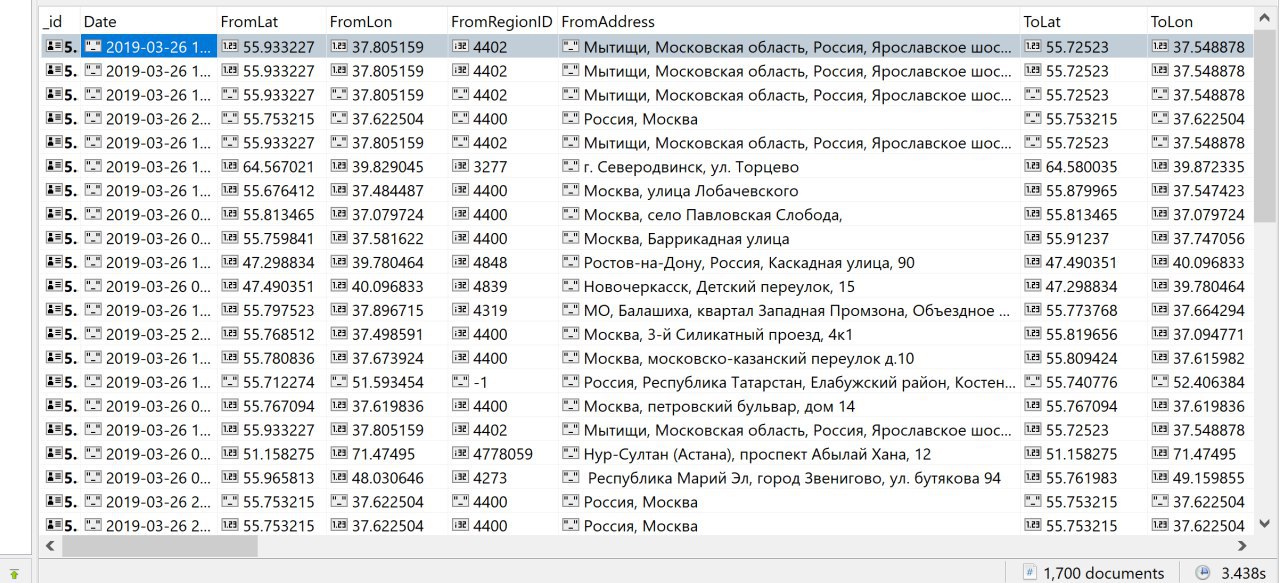Click the ToLon column header

1172,21
